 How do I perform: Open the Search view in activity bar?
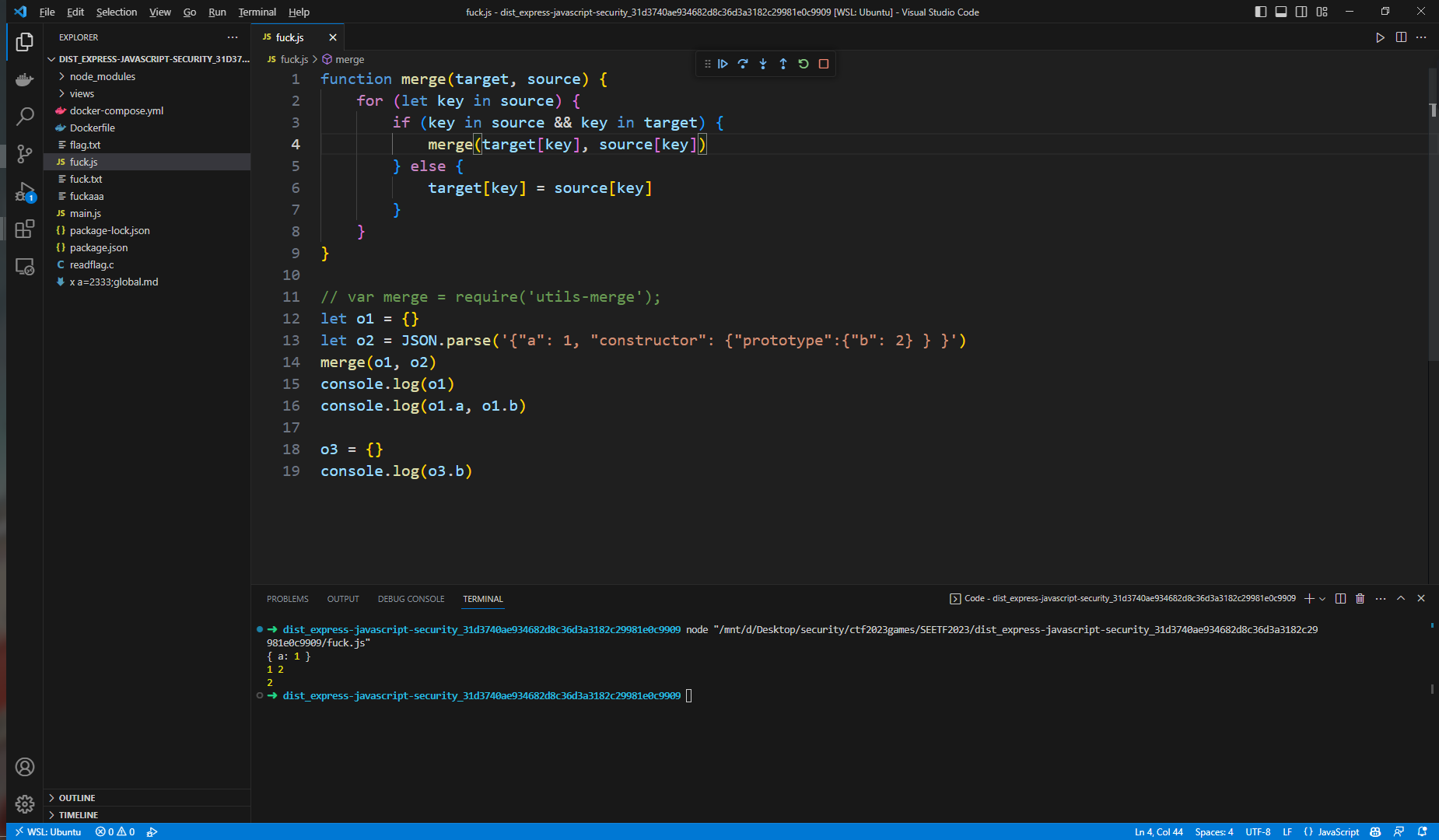tap(25, 117)
